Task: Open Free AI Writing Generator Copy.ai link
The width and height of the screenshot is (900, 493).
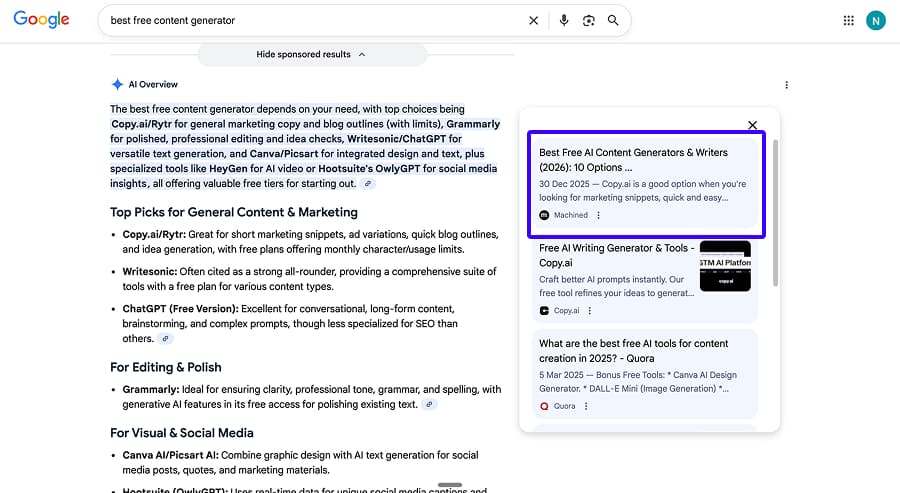Action: point(614,255)
